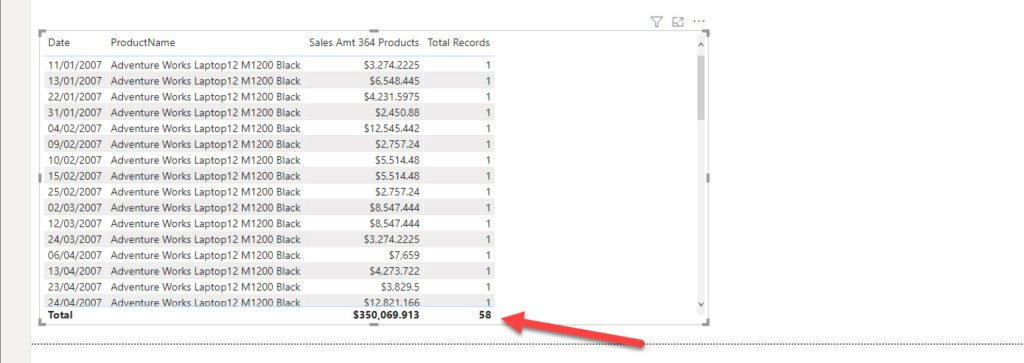This screenshot has height=363, width=1024.
Task: Click sales amount $7,659
Action: point(404,255)
